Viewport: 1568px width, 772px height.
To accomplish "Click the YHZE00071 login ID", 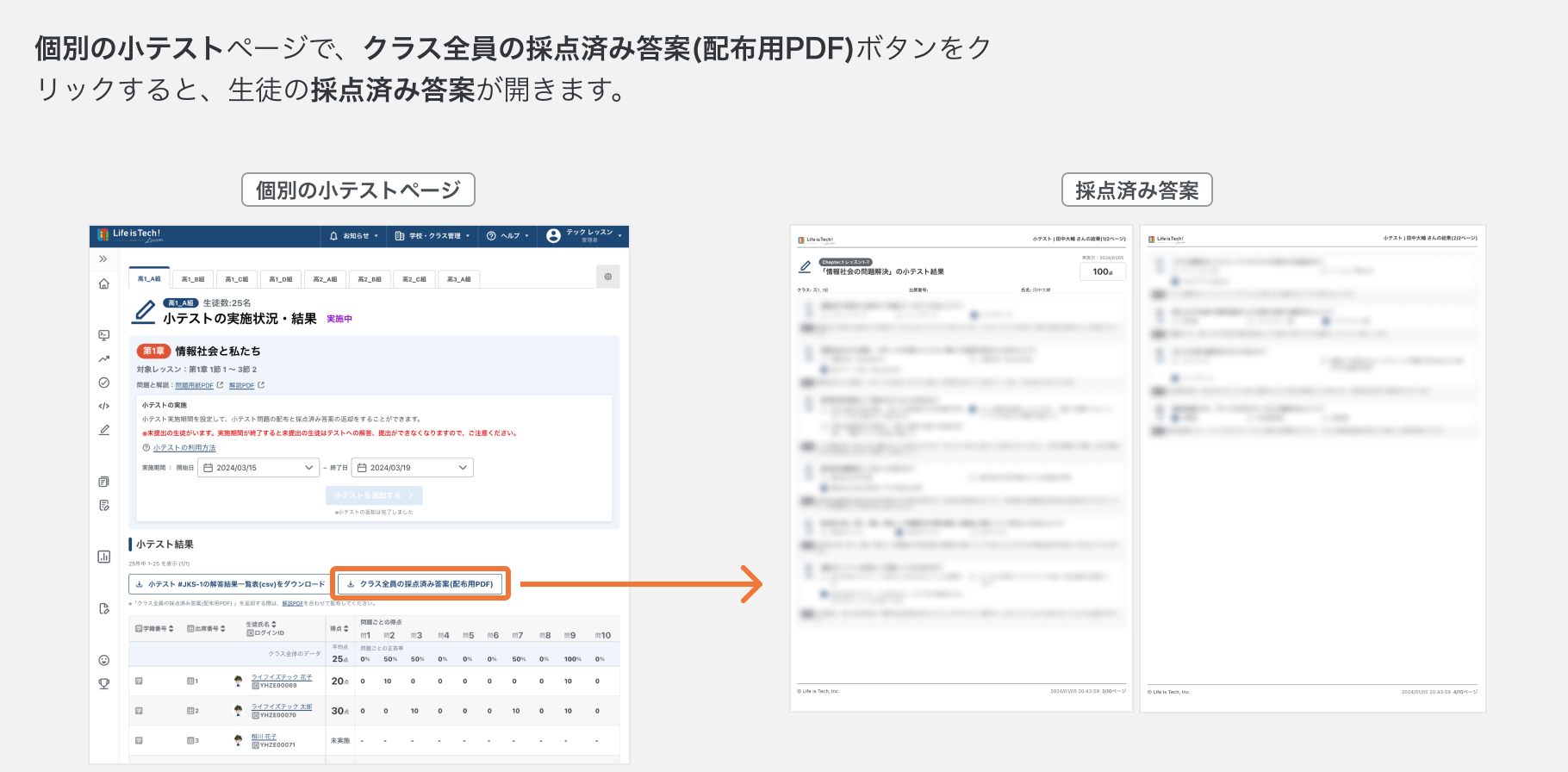I will tap(275, 744).
